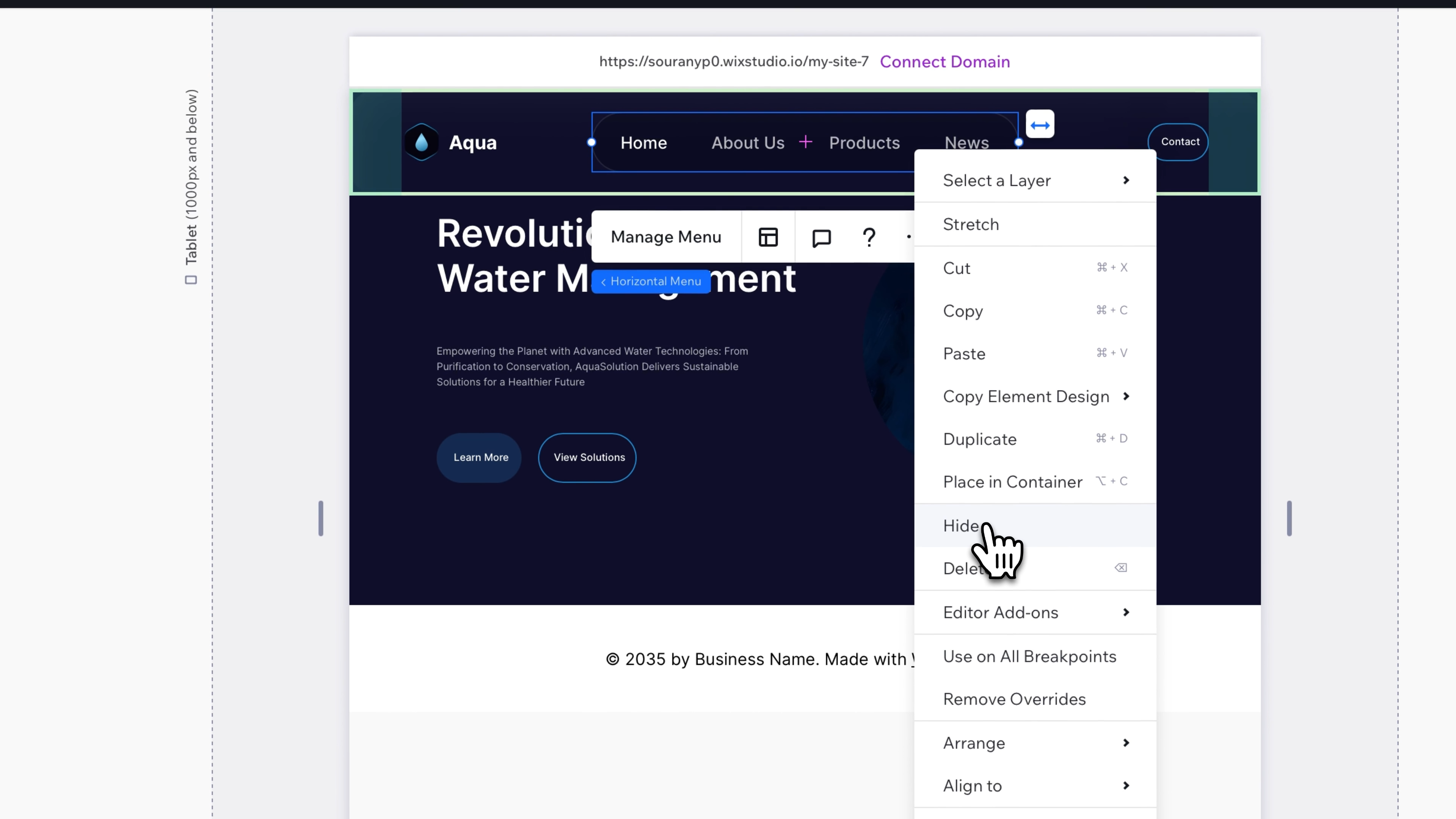Open the layout panels icon in the toolbar
This screenshot has height=819, width=1456.
(767, 237)
